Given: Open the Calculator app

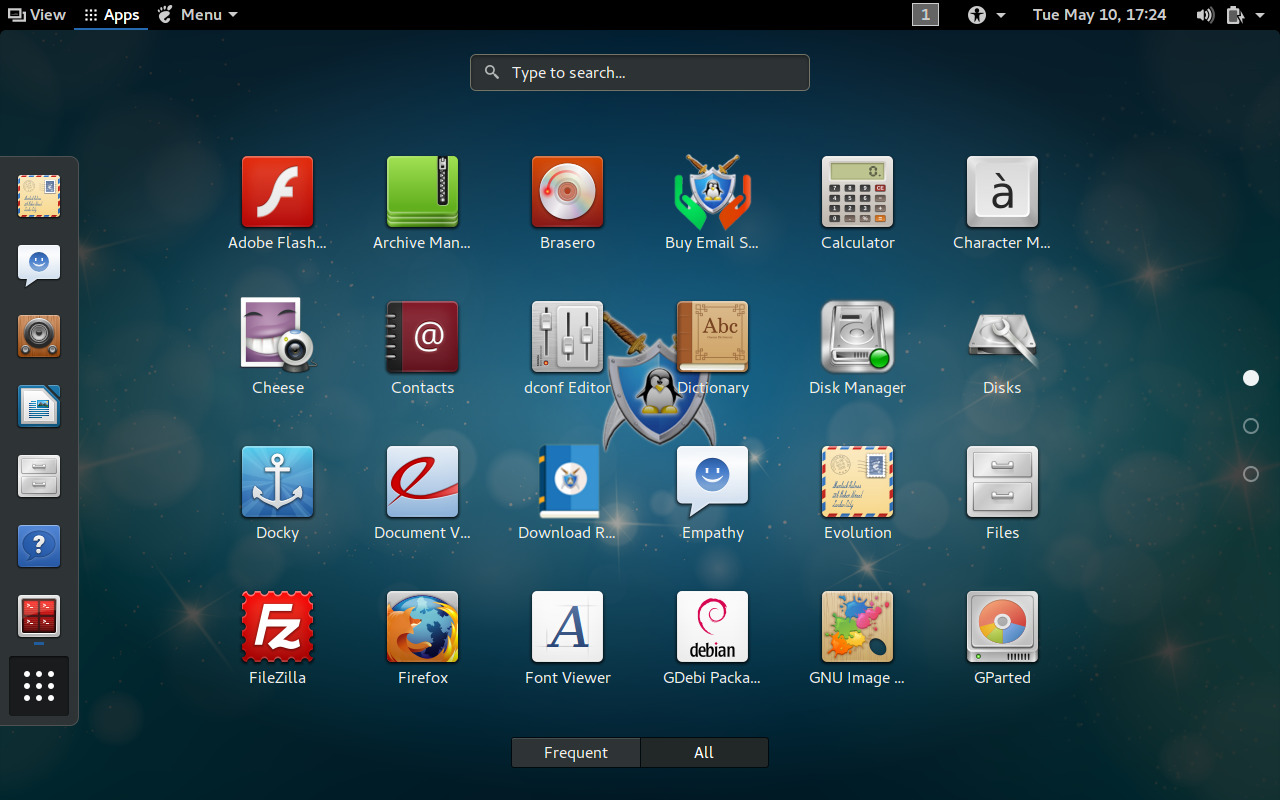Looking at the screenshot, I should click(857, 192).
